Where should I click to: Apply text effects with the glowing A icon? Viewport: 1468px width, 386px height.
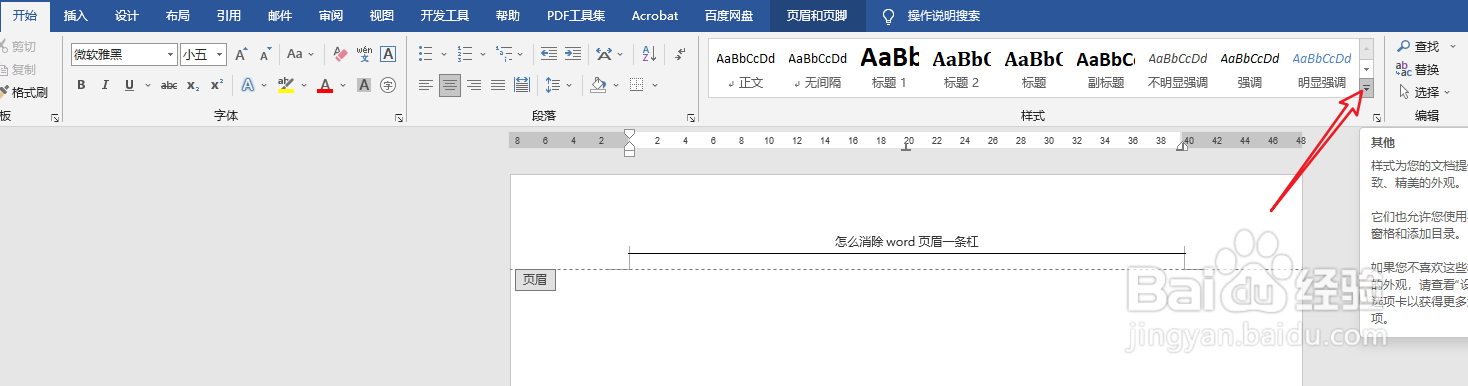[248, 85]
